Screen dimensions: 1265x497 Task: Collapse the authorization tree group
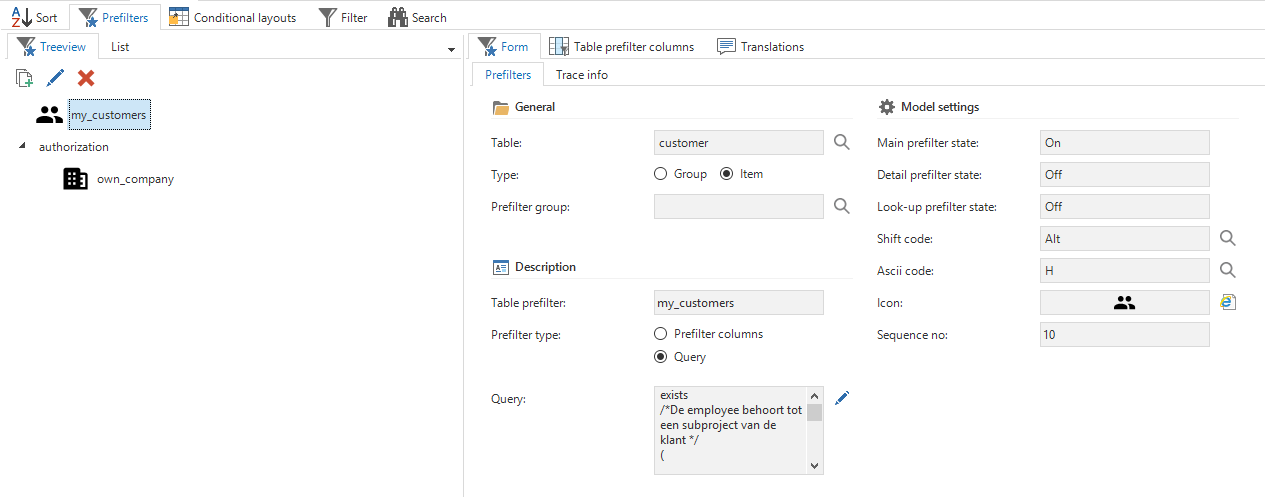pos(23,146)
